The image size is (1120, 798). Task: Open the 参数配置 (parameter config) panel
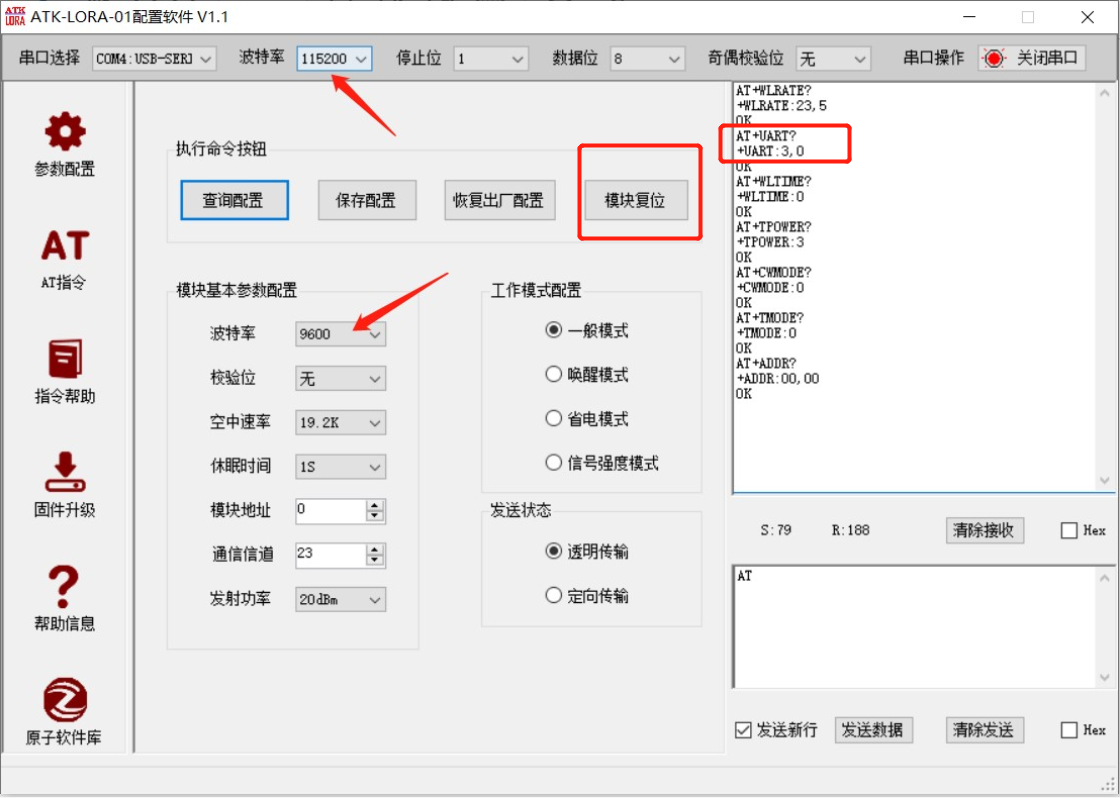point(63,143)
